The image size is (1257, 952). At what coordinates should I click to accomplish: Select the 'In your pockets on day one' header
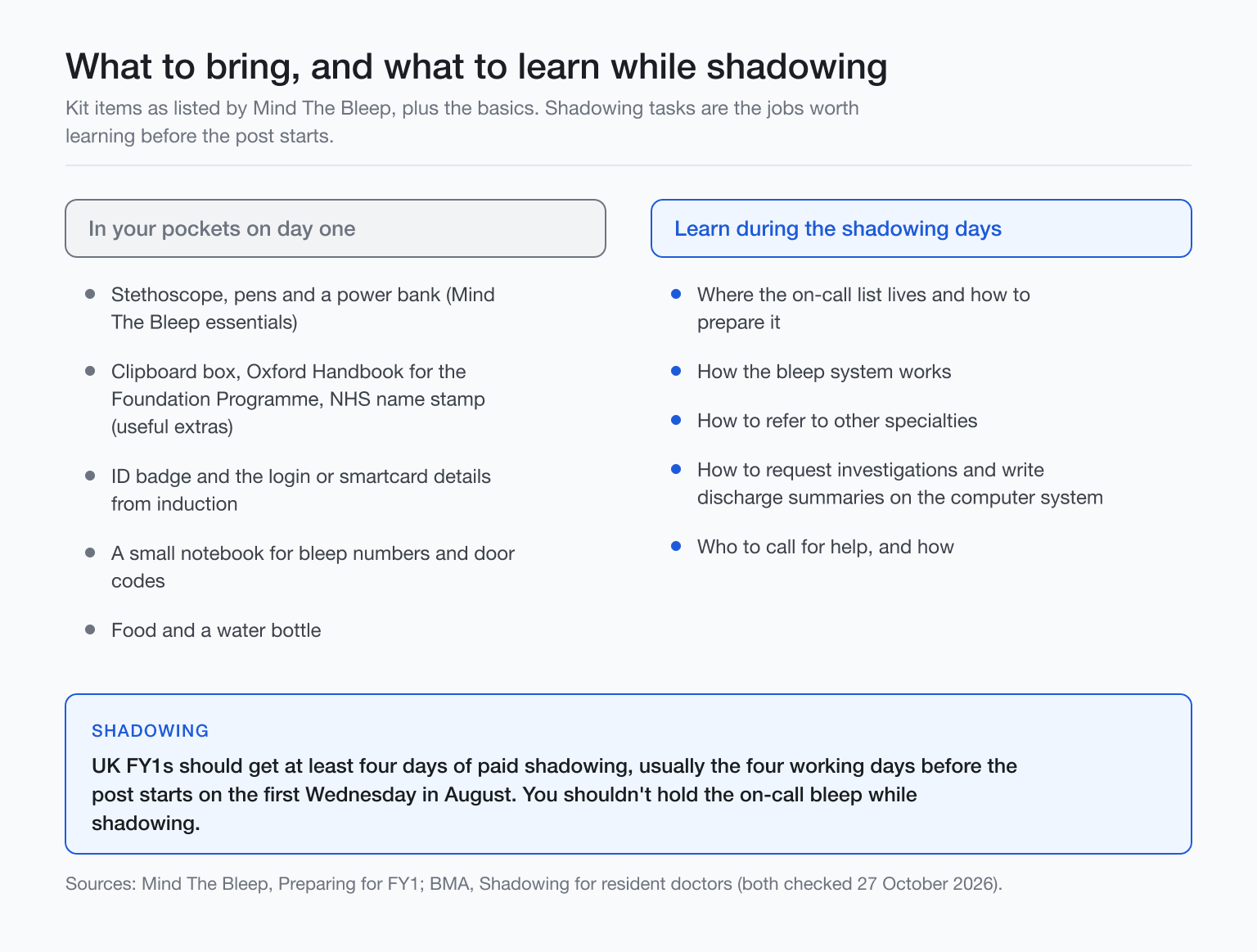tap(336, 228)
